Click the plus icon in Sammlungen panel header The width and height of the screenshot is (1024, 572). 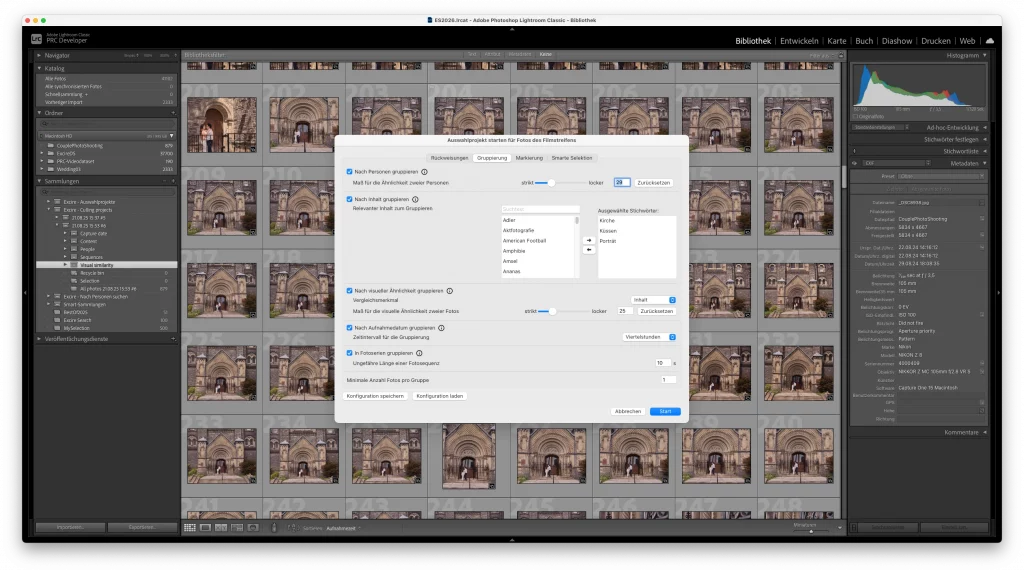(x=173, y=182)
